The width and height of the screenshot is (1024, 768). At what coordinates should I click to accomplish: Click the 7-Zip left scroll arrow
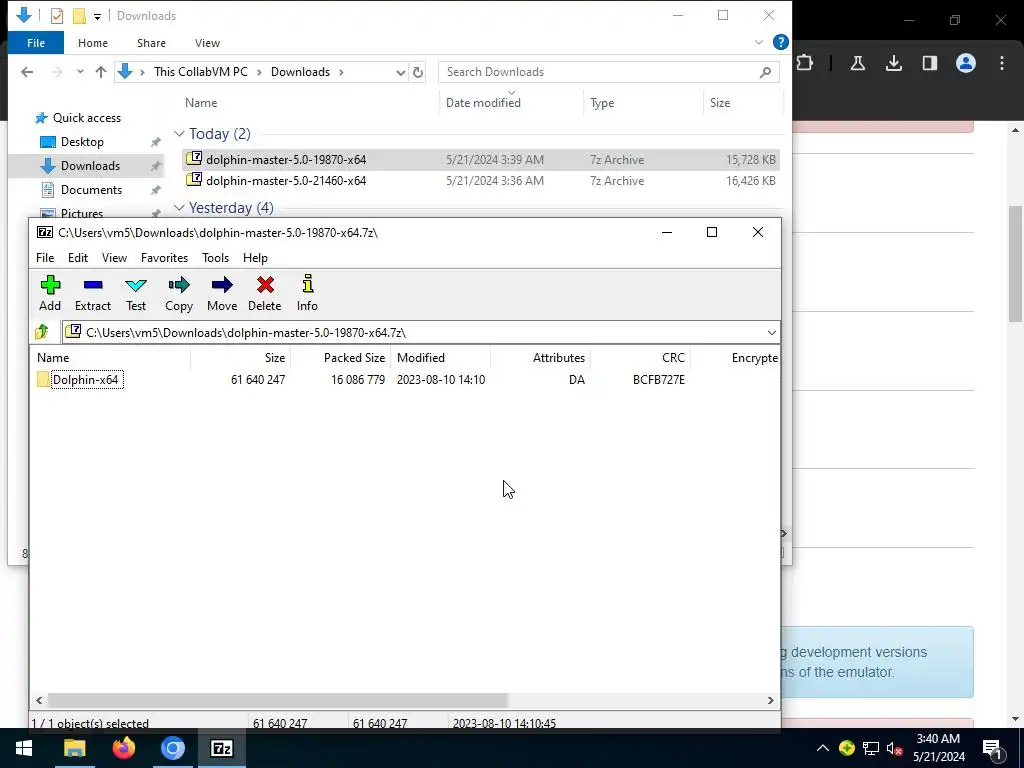point(39,700)
